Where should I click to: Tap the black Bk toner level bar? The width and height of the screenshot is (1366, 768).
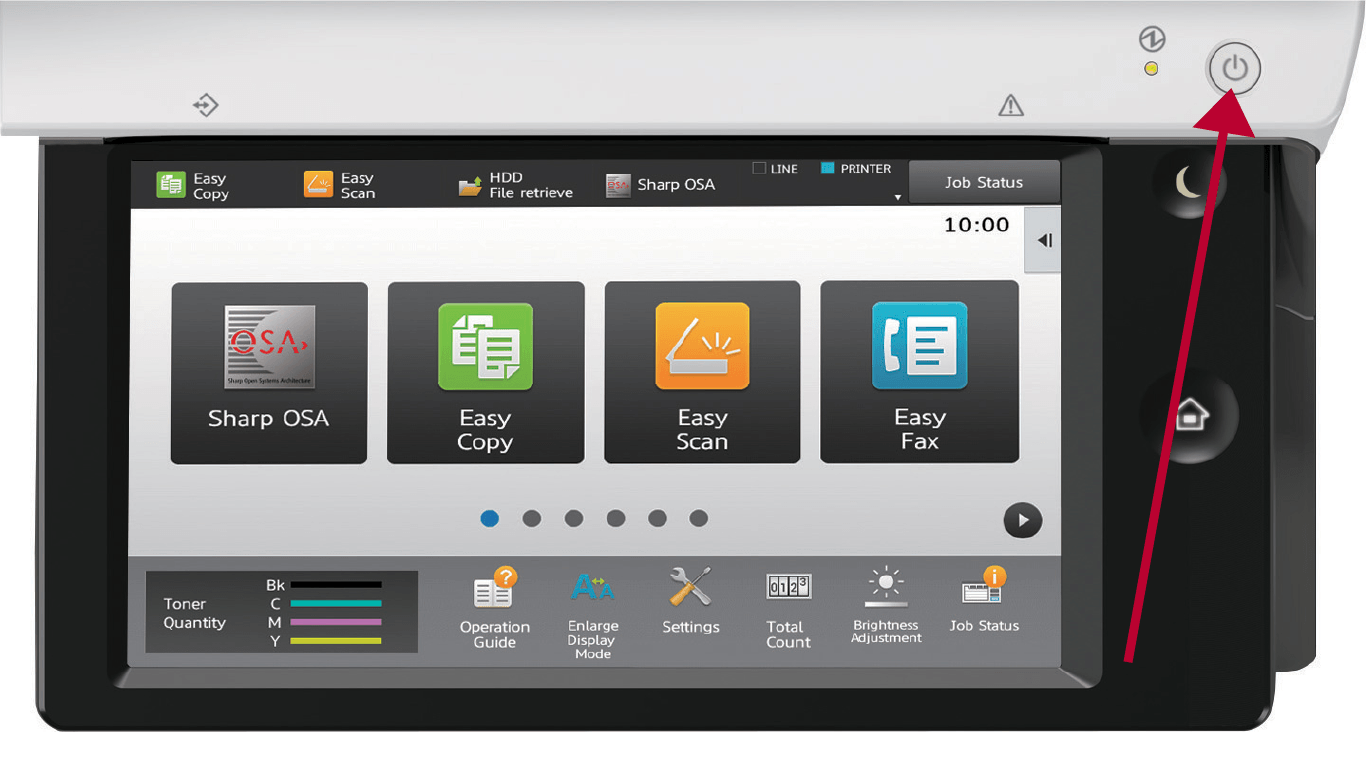(x=336, y=584)
